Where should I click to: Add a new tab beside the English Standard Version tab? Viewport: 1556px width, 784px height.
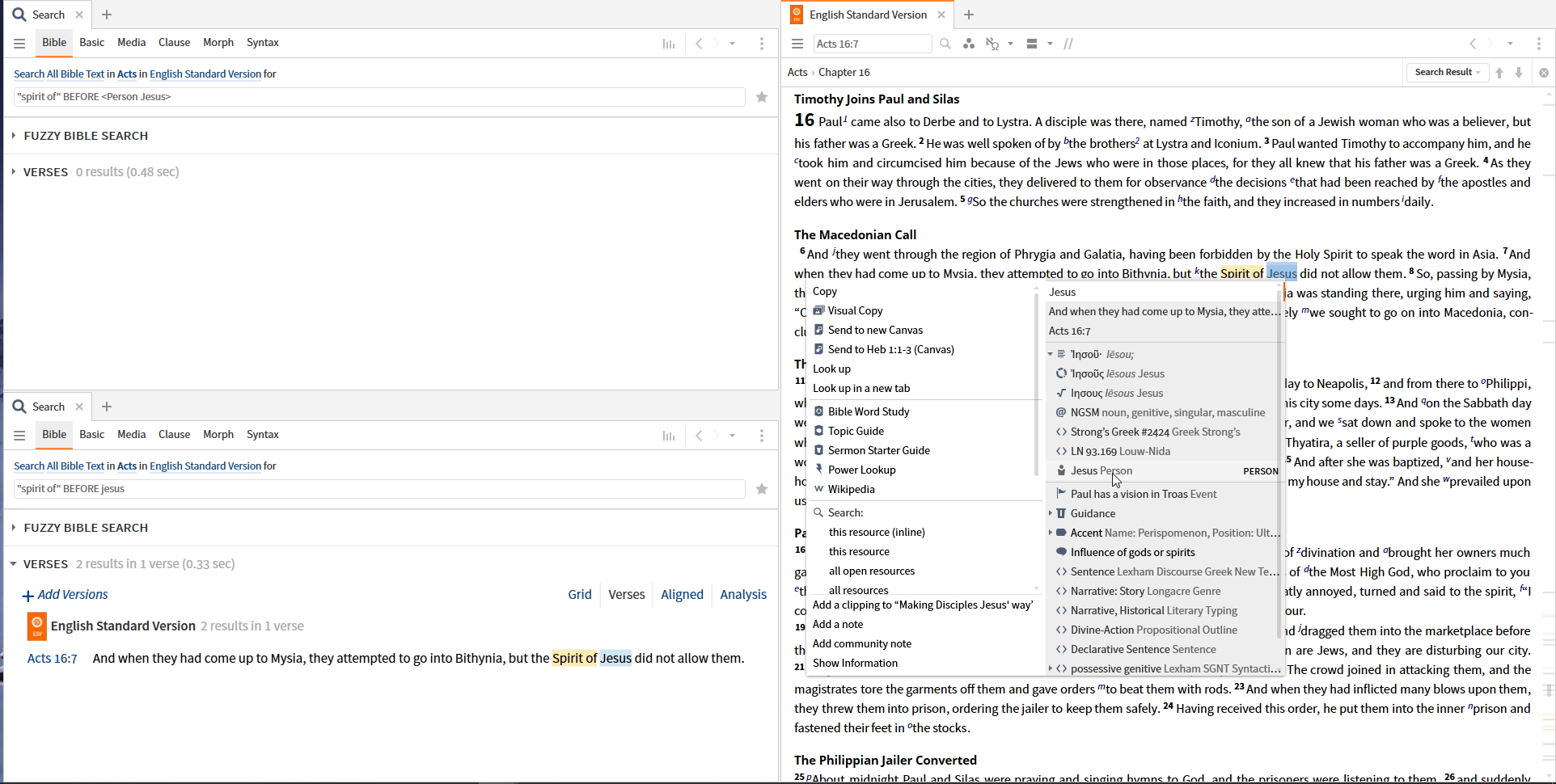point(969,15)
